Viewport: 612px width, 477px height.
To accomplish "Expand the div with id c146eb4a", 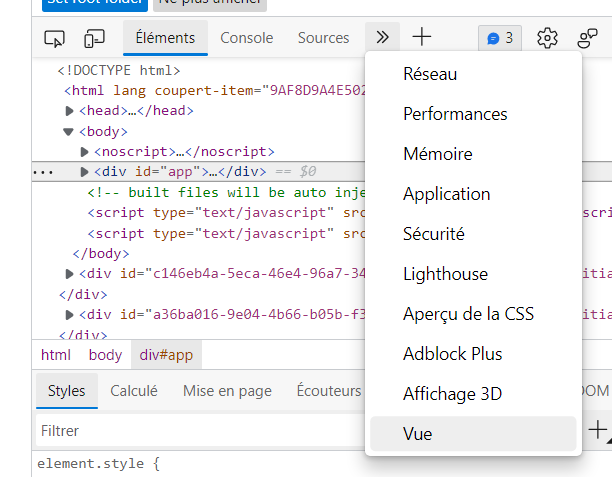I will (69, 274).
